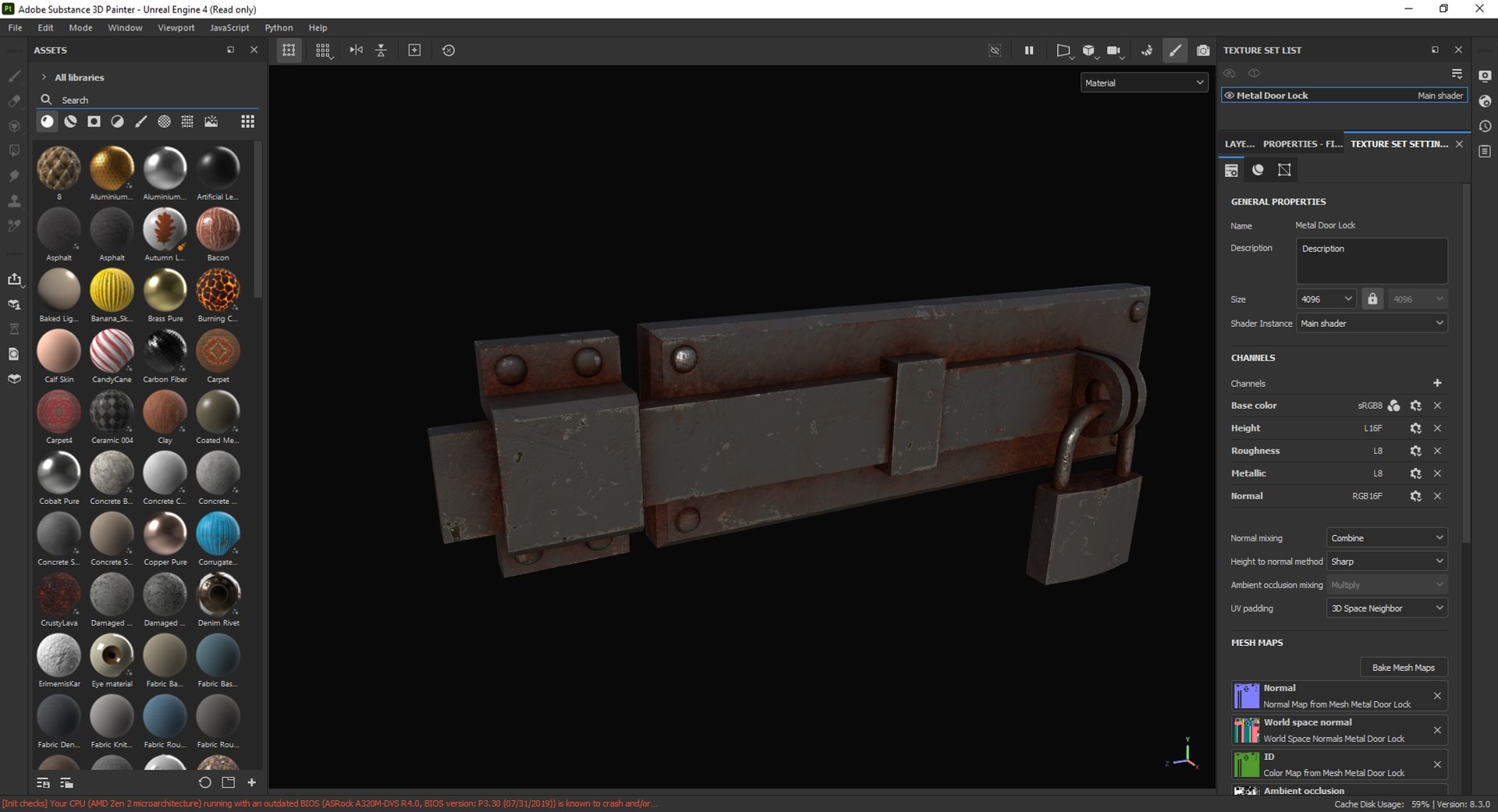Open the Shader Instance dropdown
1498x812 pixels.
pyautogui.click(x=1372, y=323)
